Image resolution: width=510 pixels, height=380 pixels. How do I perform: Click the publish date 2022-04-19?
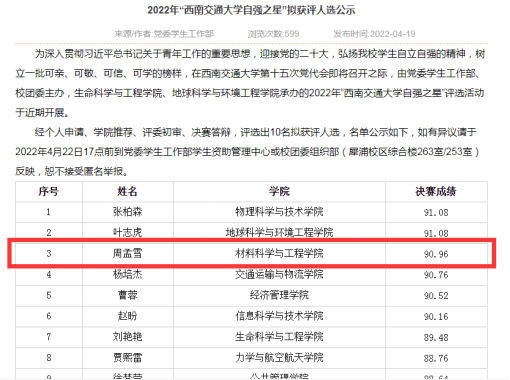point(374,34)
